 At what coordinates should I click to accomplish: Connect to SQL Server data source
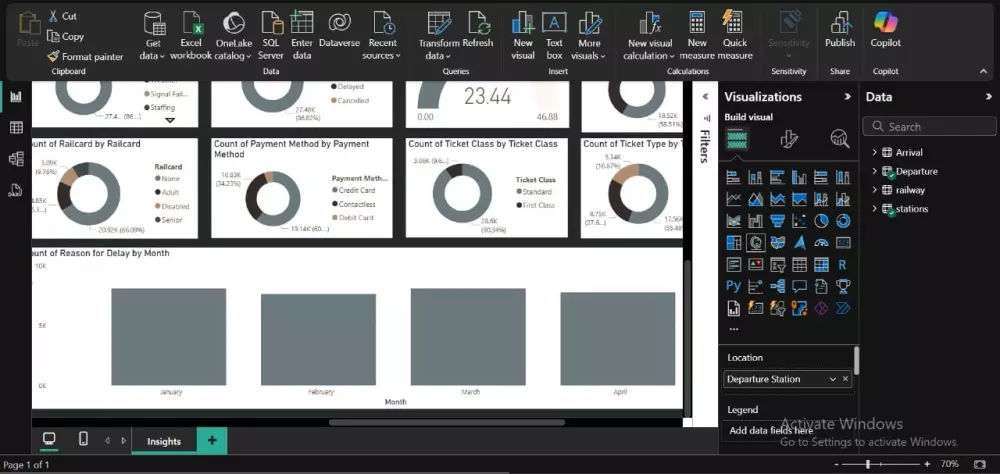coord(271,36)
